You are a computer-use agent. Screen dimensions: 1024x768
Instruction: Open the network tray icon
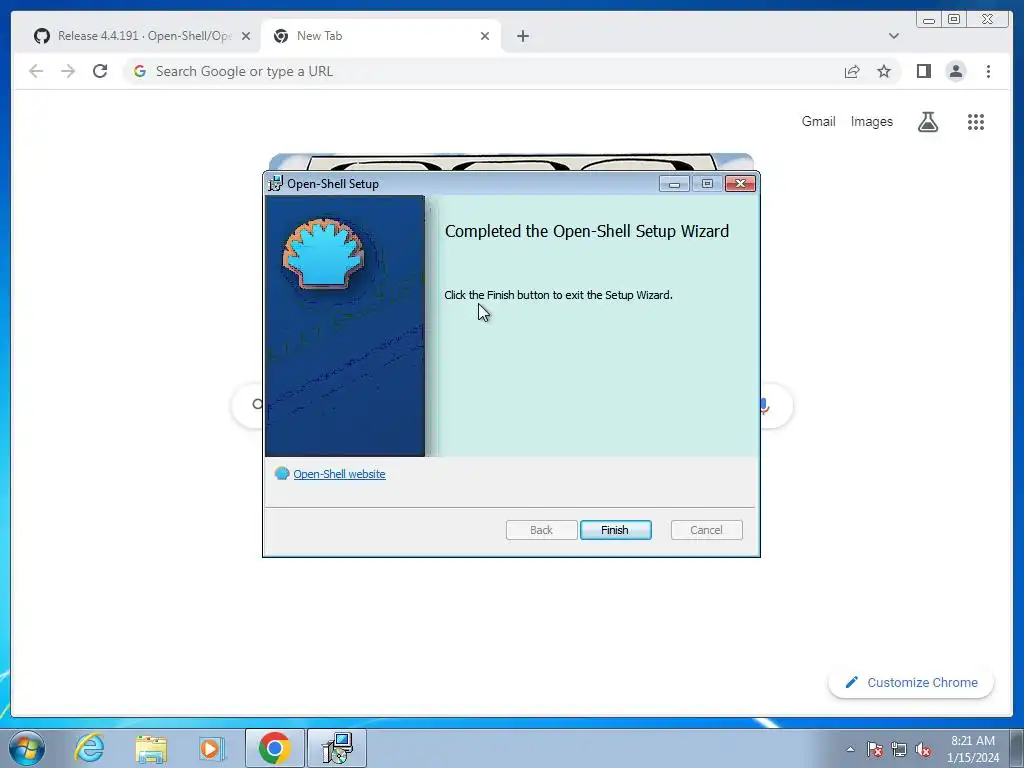click(899, 749)
